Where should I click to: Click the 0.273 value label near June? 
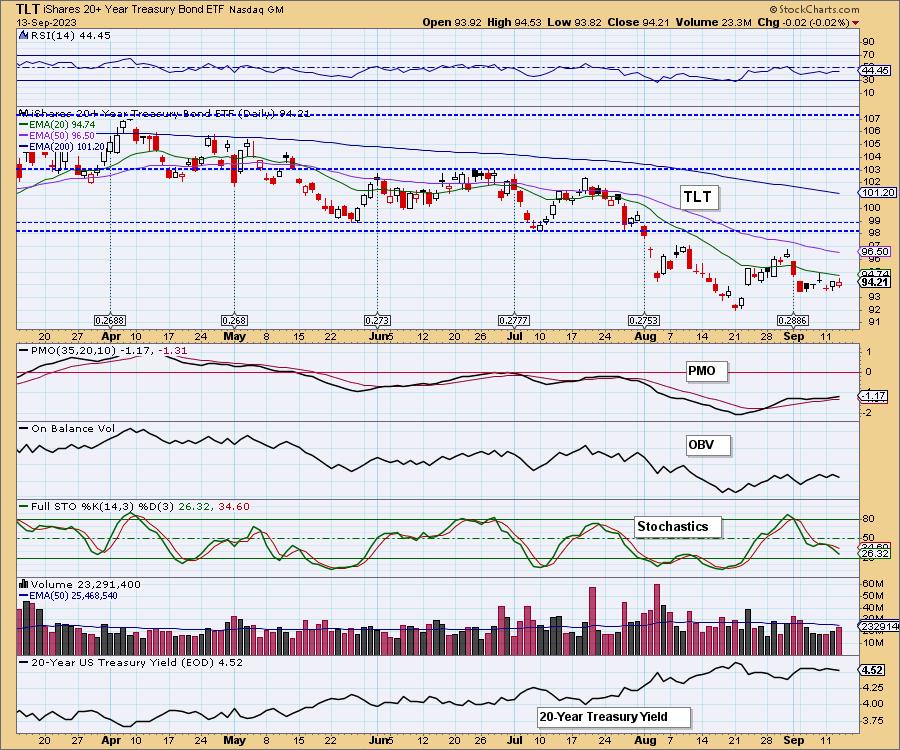pos(377,320)
